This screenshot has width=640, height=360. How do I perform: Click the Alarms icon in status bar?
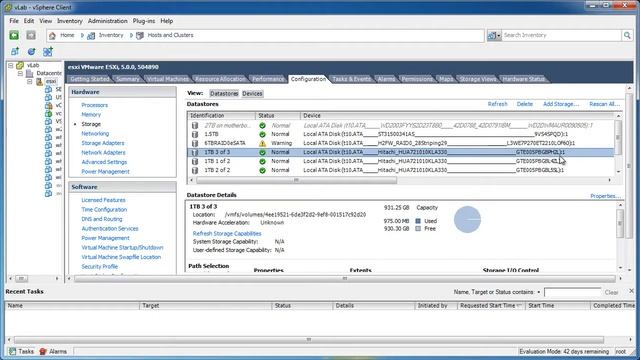click(43, 351)
